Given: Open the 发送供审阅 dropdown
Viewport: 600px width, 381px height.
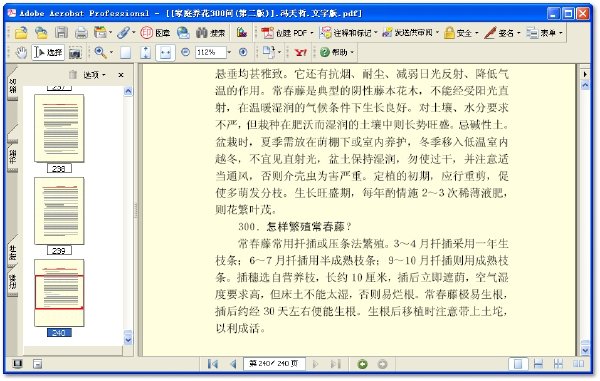Looking at the screenshot, I should (411, 33).
